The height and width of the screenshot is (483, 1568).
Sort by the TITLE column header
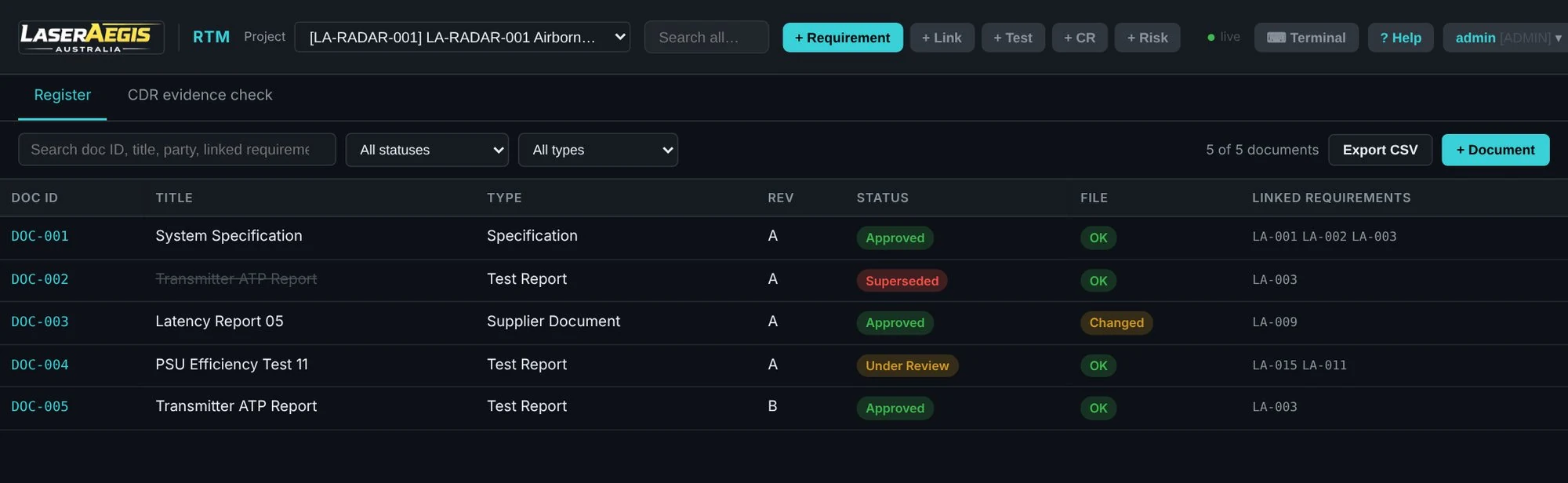(x=174, y=198)
